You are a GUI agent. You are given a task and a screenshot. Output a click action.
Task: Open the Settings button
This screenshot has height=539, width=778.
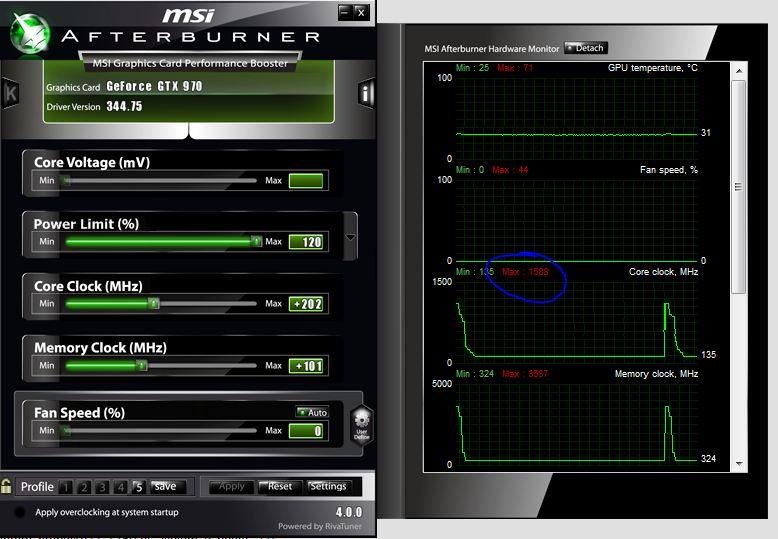pyautogui.click(x=328, y=487)
